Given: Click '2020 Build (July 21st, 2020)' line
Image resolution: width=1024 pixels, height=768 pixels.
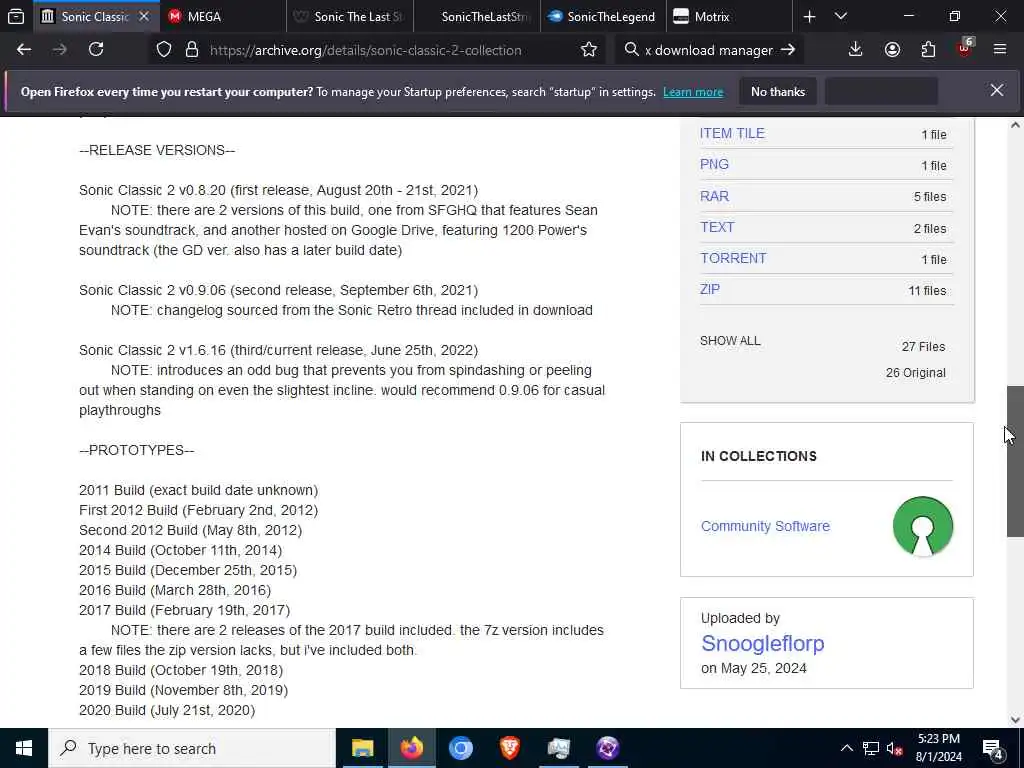Looking at the screenshot, I should pyautogui.click(x=167, y=710).
